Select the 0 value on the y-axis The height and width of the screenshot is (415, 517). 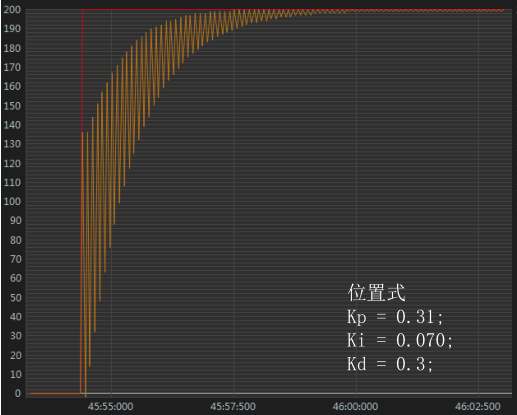18,394
